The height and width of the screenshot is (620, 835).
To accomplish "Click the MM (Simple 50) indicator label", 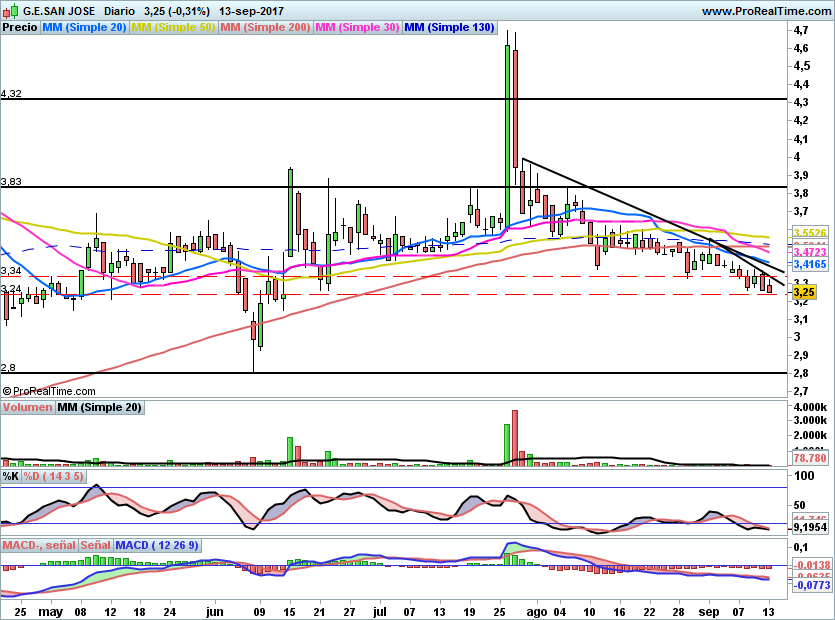I will [173, 28].
